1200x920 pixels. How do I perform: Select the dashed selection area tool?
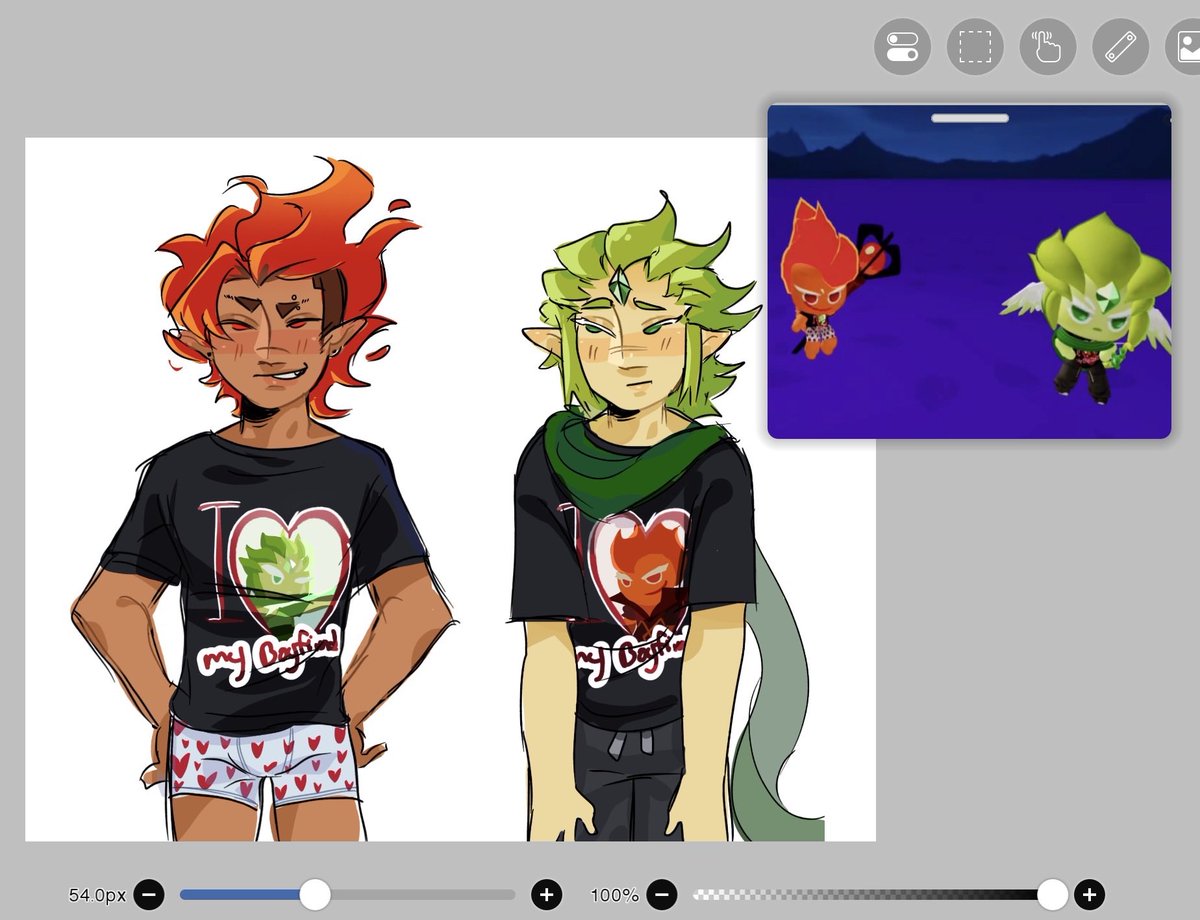point(975,46)
